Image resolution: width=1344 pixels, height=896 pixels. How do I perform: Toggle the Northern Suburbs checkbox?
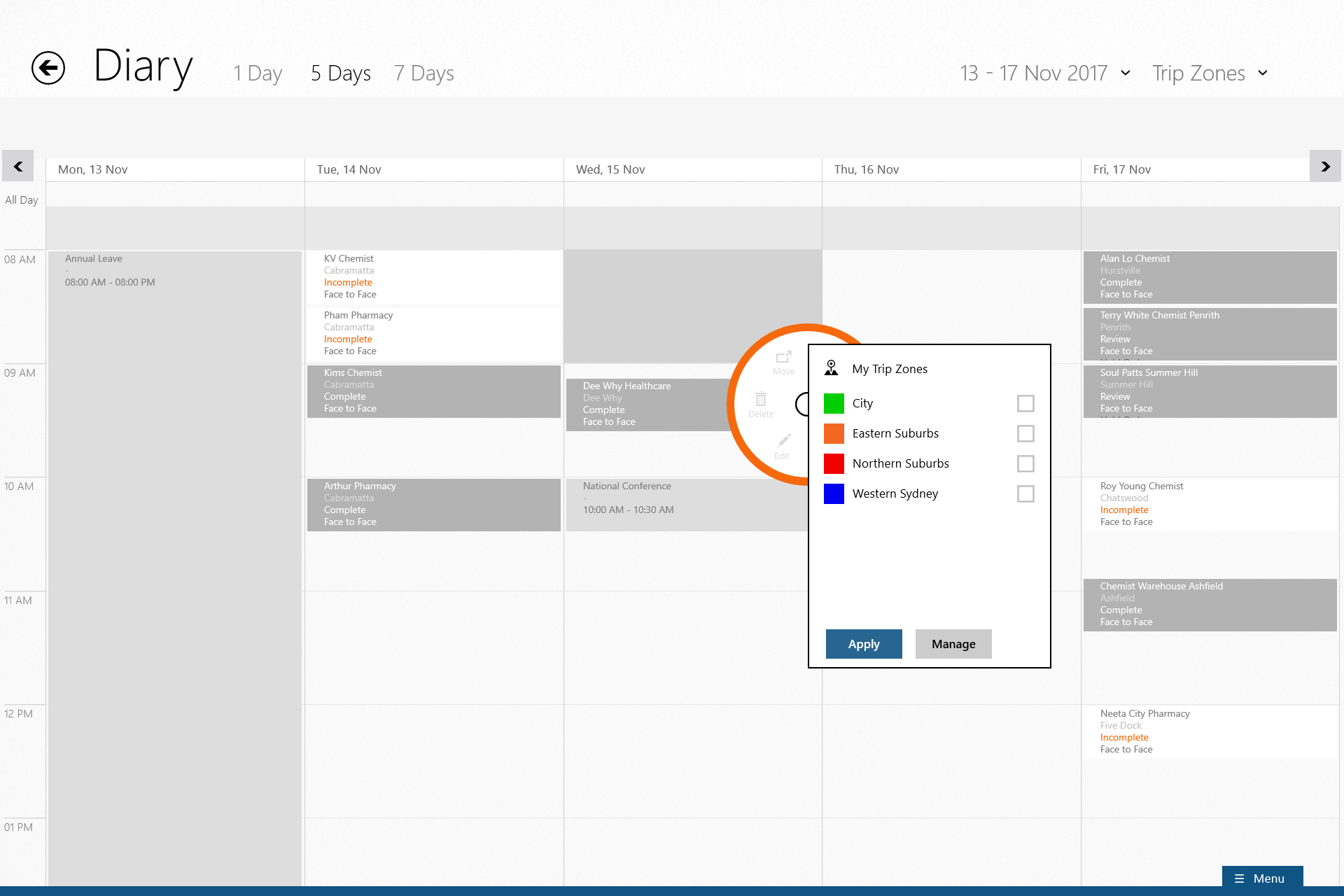(x=1025, y=463)
